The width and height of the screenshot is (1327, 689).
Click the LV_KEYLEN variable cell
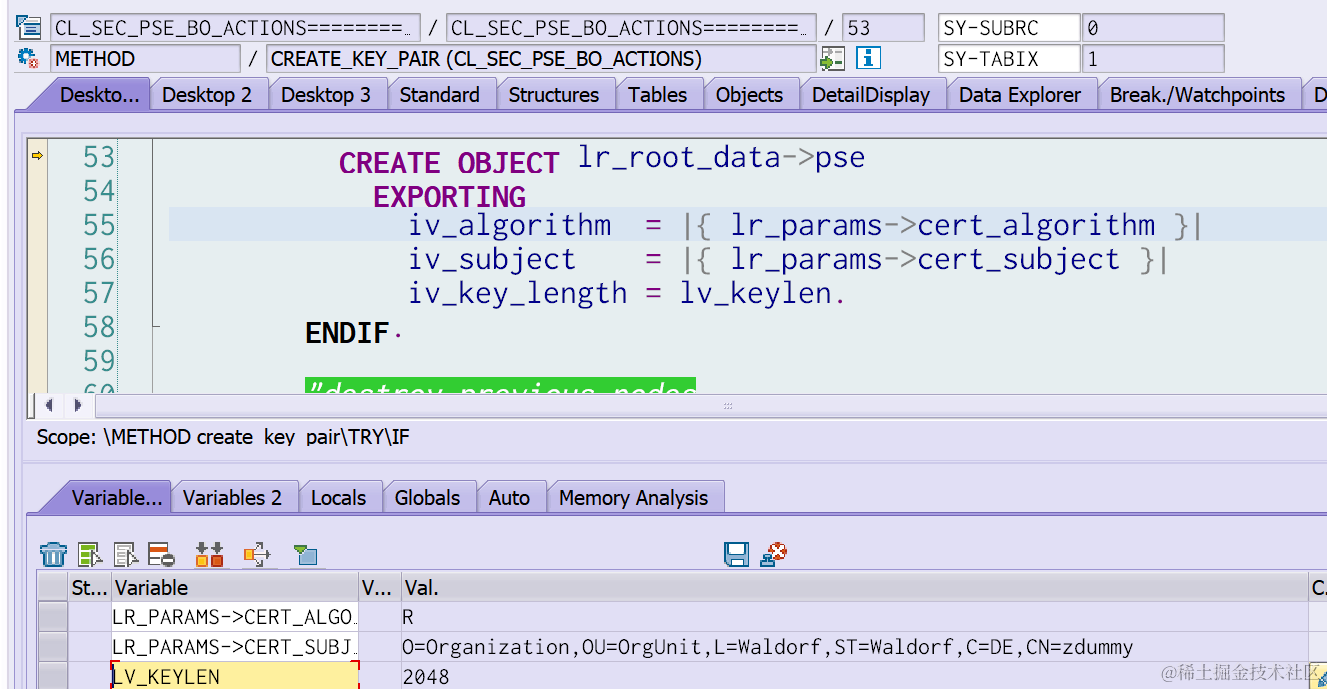point(234,676)
